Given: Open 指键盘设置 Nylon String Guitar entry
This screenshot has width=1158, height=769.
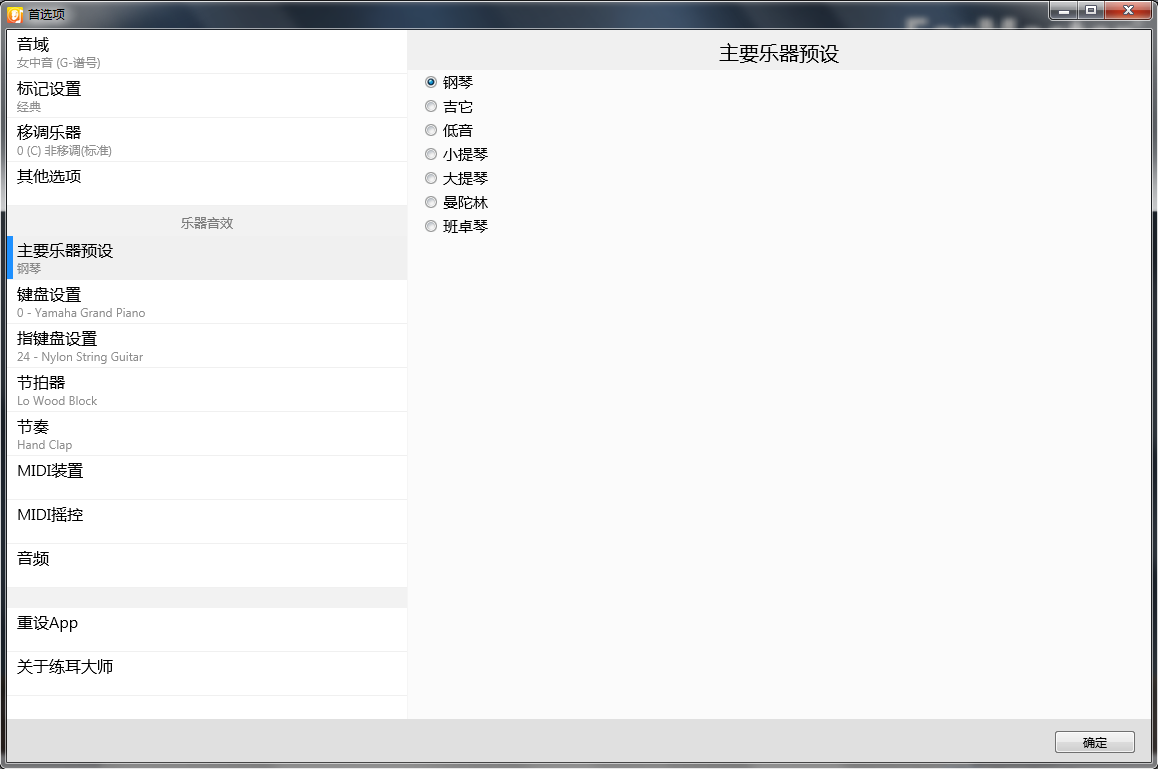Looking at the screenshot, I should (207, 346).
